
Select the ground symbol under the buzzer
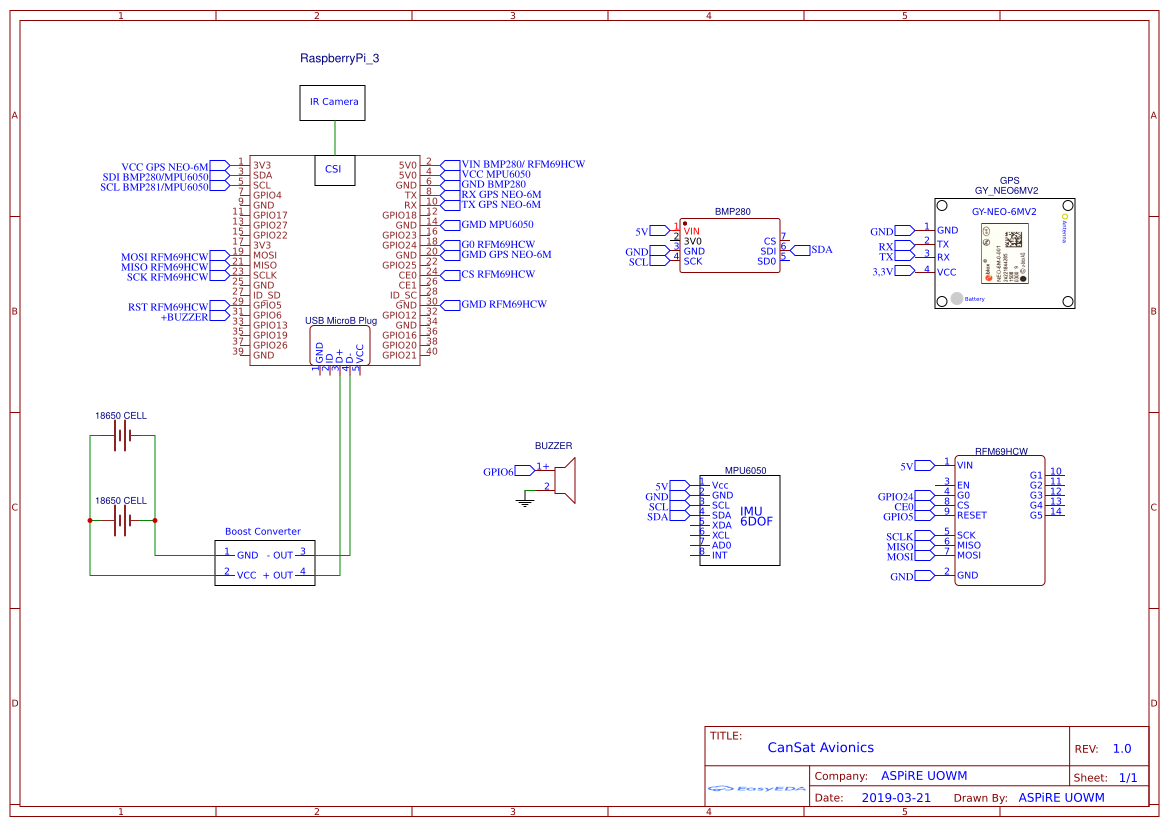click(525, 503)
